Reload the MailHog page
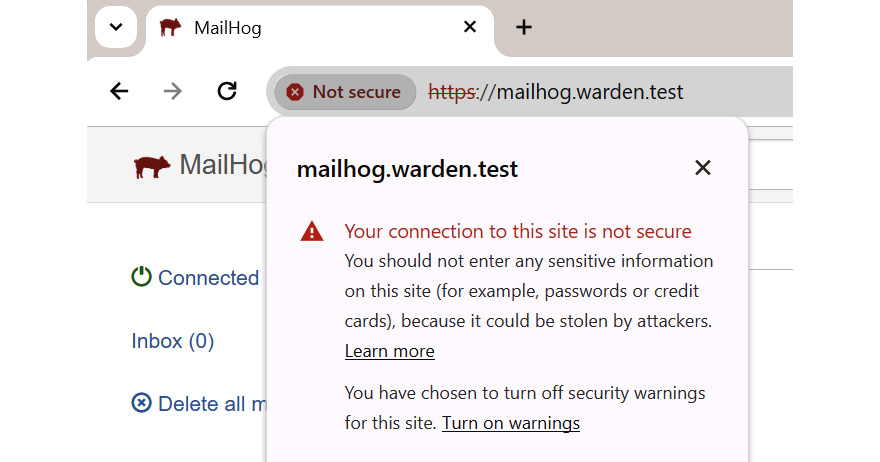Viewport: 880px width, 462px height. pos(227,91)
